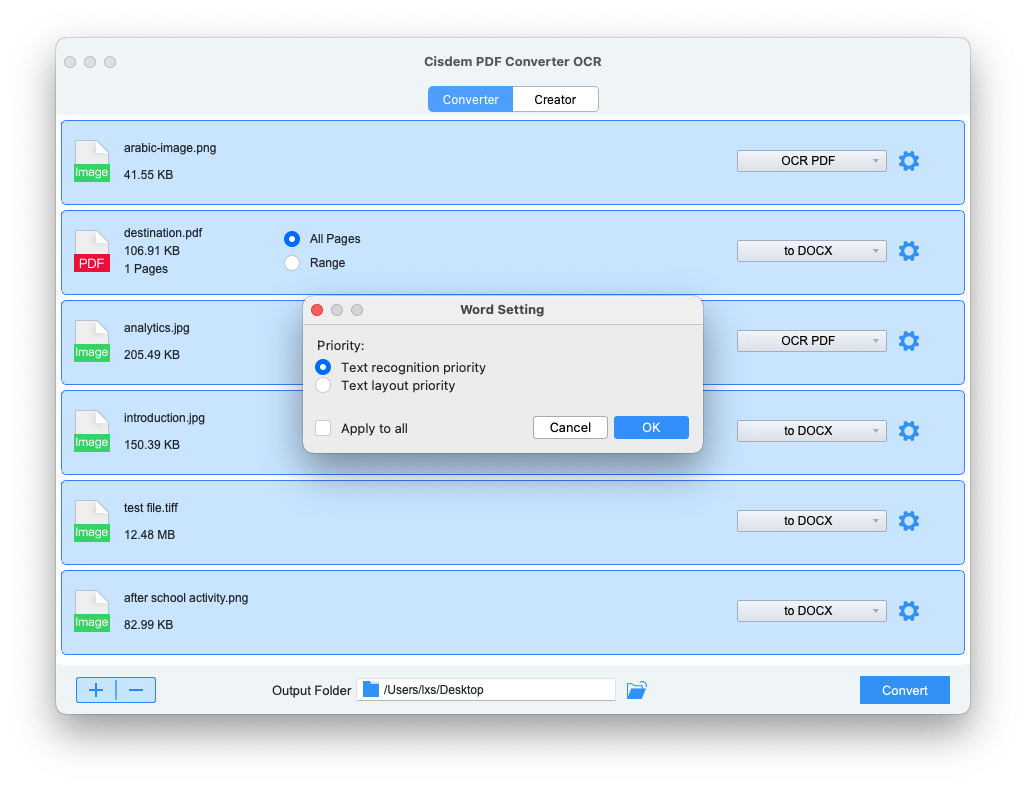Click the Image file icon of test file.tiff

(92, 521)
